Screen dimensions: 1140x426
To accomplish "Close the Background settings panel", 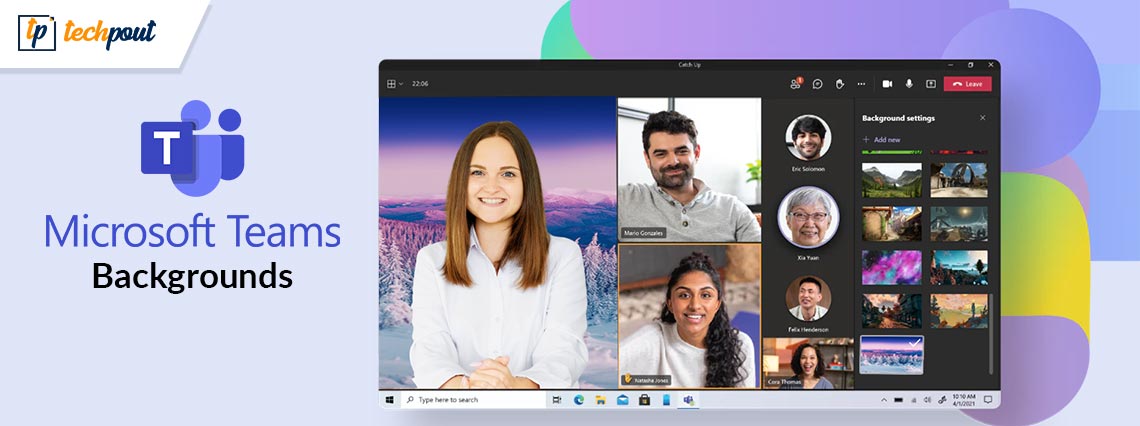I will (983, 118).
